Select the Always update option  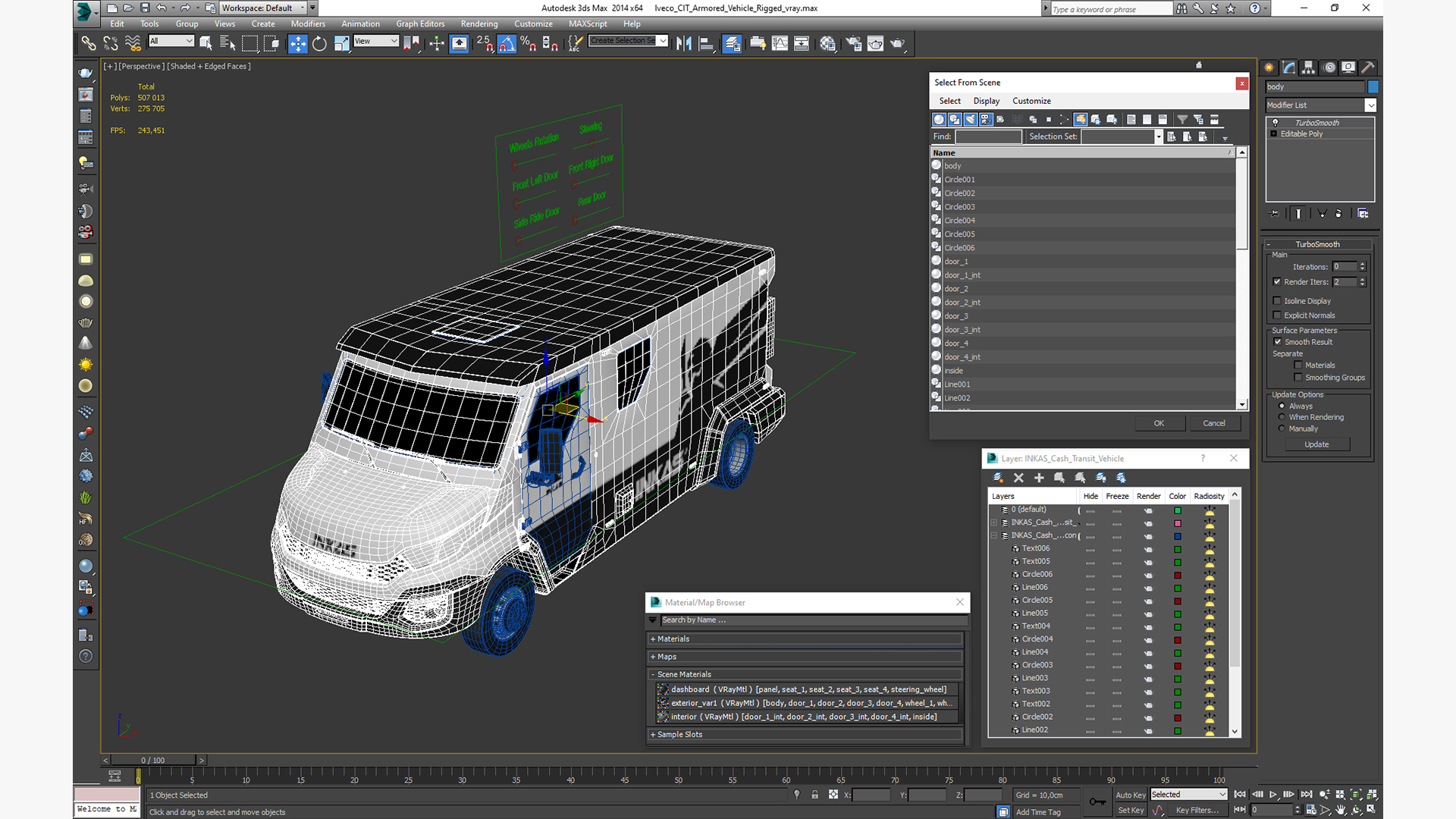pos(1282,406)
